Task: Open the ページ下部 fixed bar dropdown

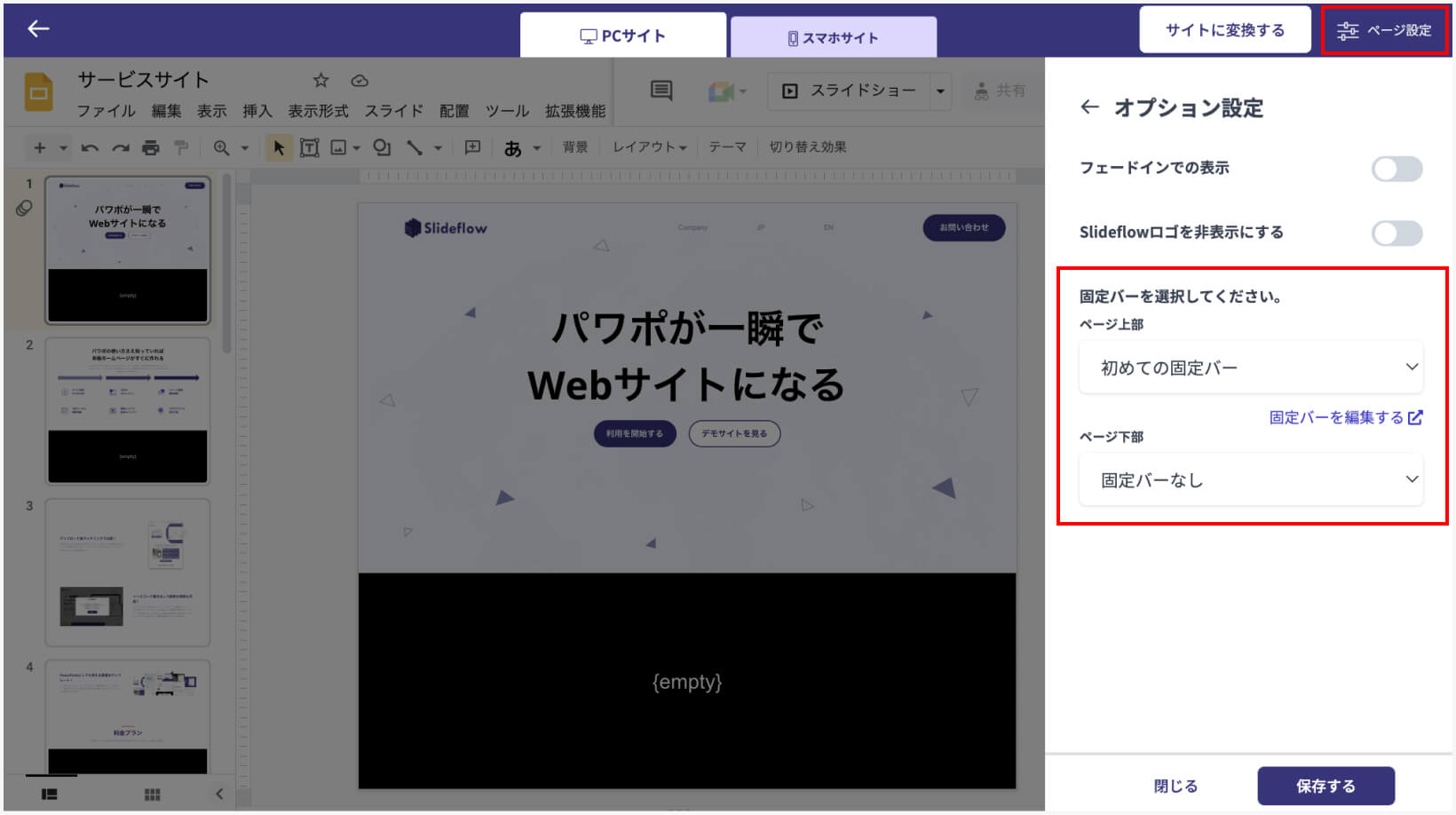Action: [x=1250, y=480]
